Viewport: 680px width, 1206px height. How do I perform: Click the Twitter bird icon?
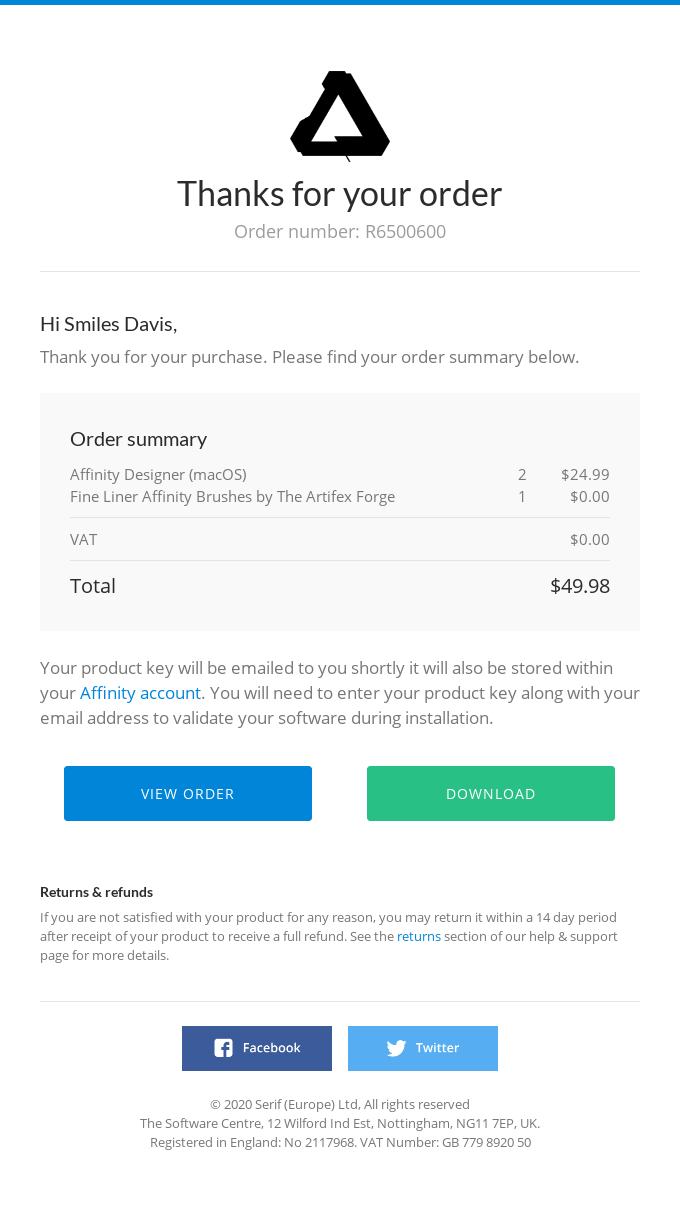[x=396, y=1048]
